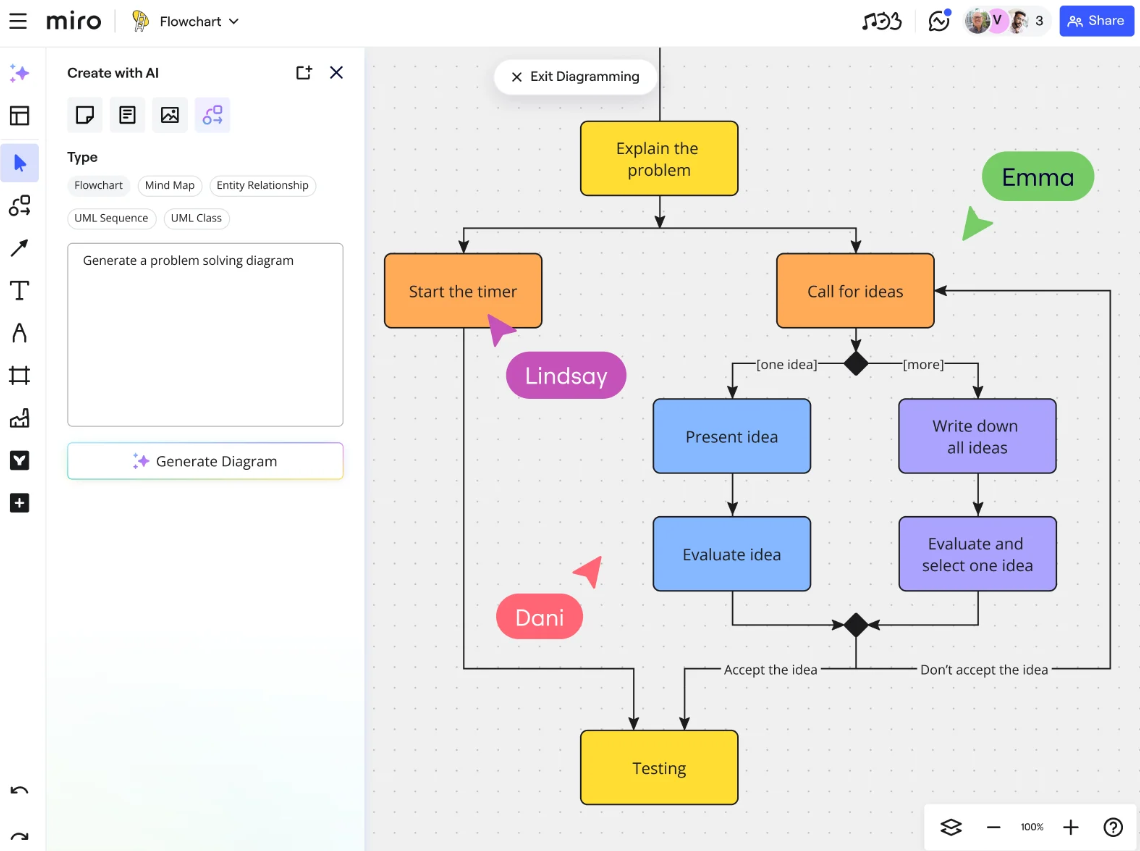Viewport: 1140px width, 851px height.
Task: Open the Shapes and diagramming tool
Action: (20, 206)
